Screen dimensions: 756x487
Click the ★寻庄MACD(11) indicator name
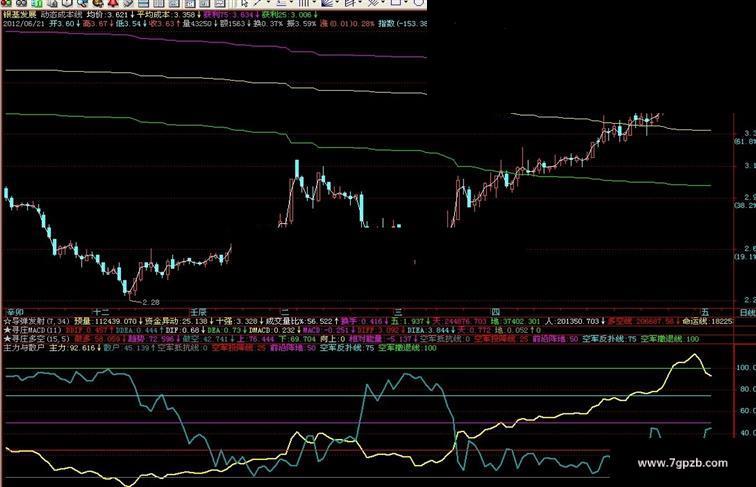coord(33,330)
